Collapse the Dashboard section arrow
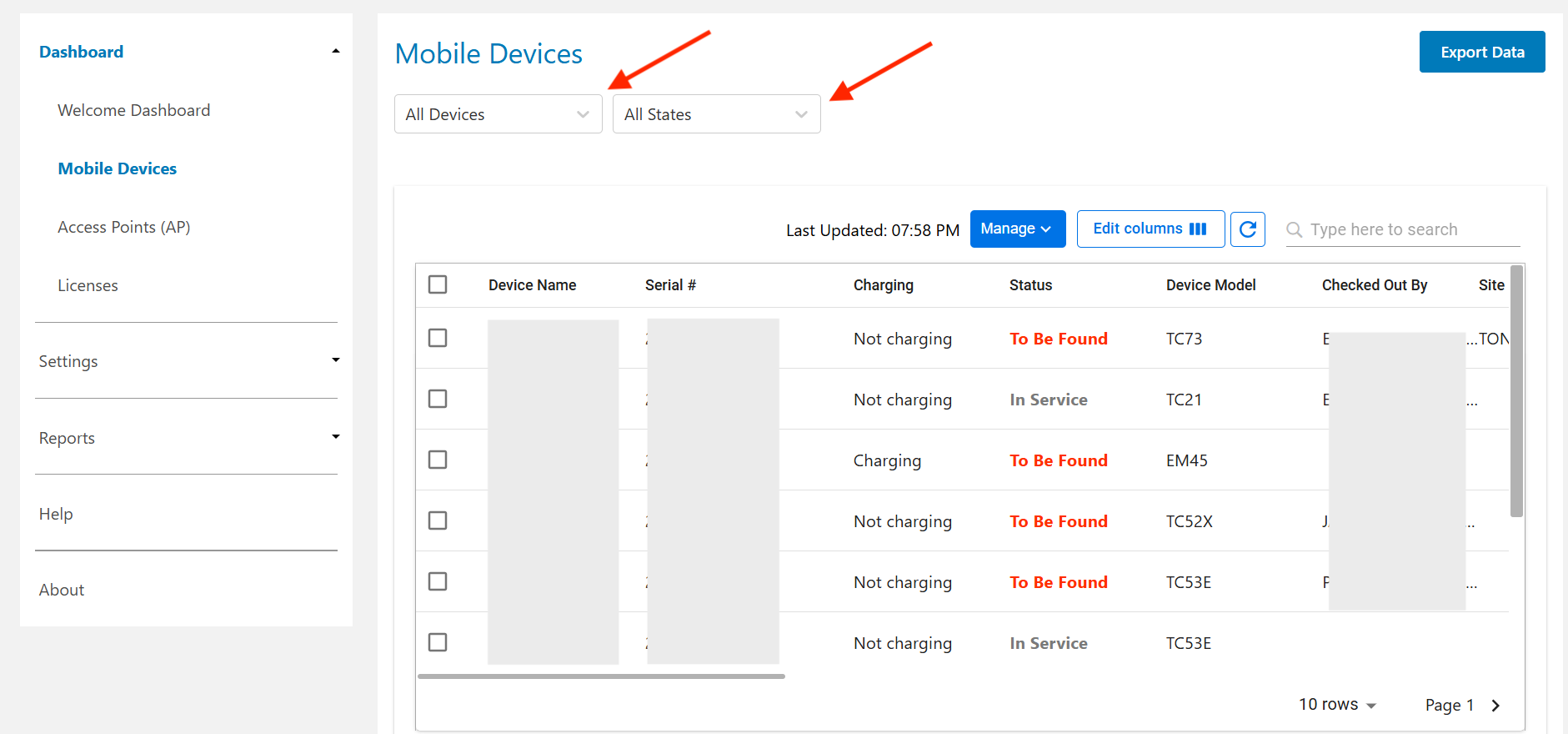The width and height of the screenshot is (1568, 734). (x=336, y=52)
